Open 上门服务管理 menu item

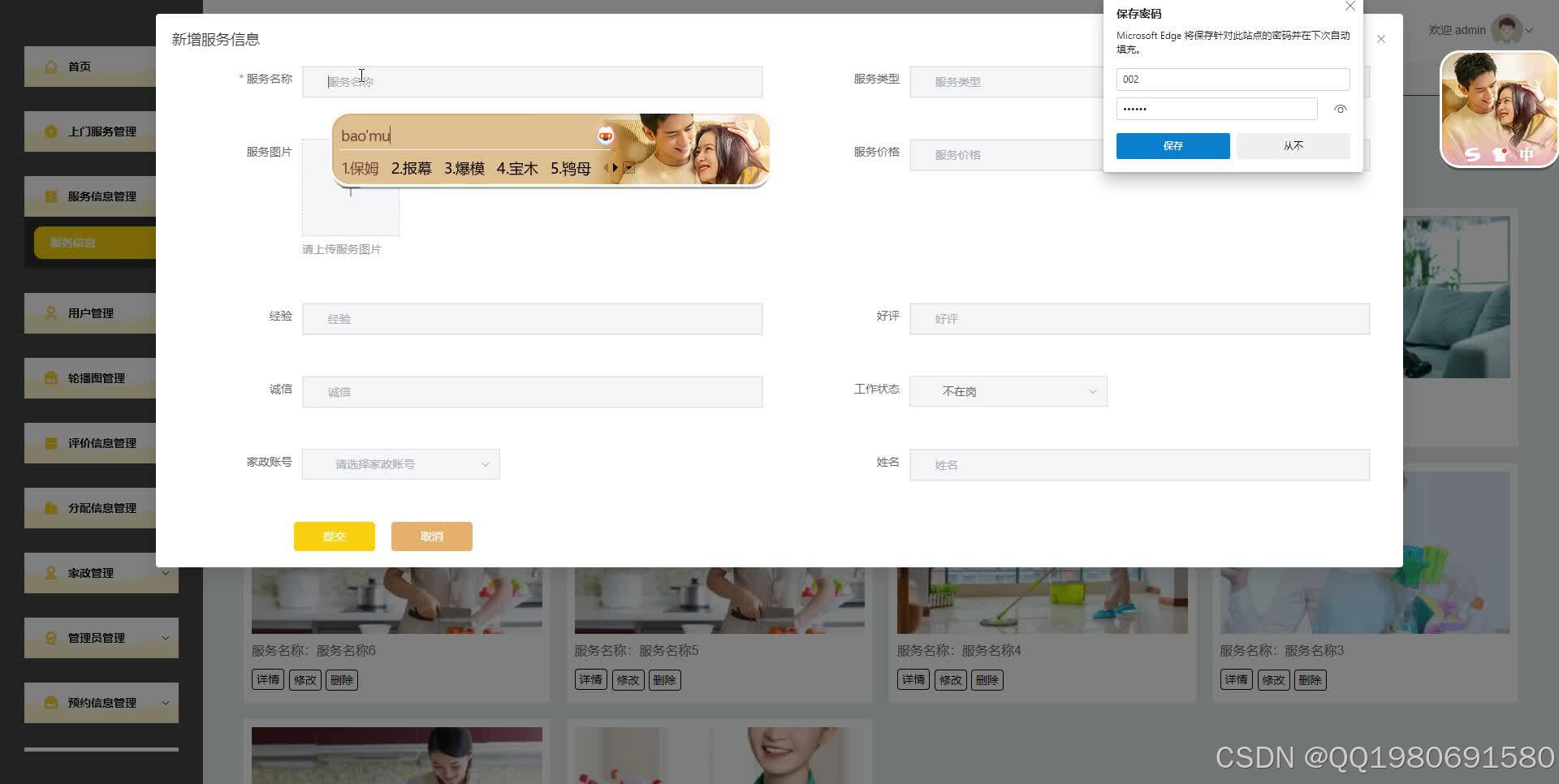pos(90,131)
